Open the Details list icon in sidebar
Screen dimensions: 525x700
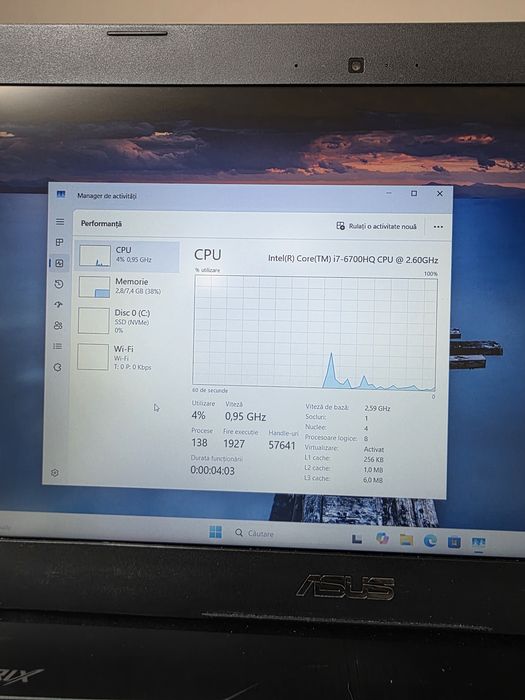tap(58, 346)
